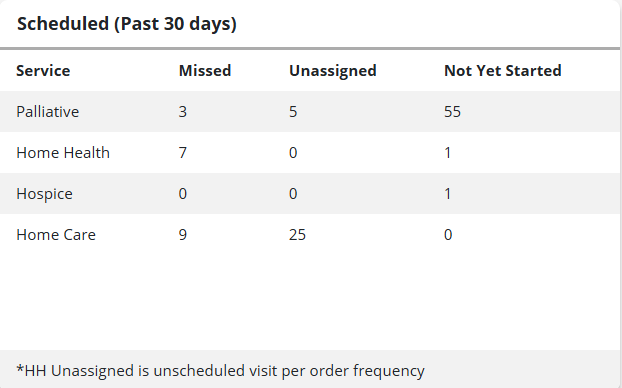Click the Not Yet Started header

tap(503, 71)
